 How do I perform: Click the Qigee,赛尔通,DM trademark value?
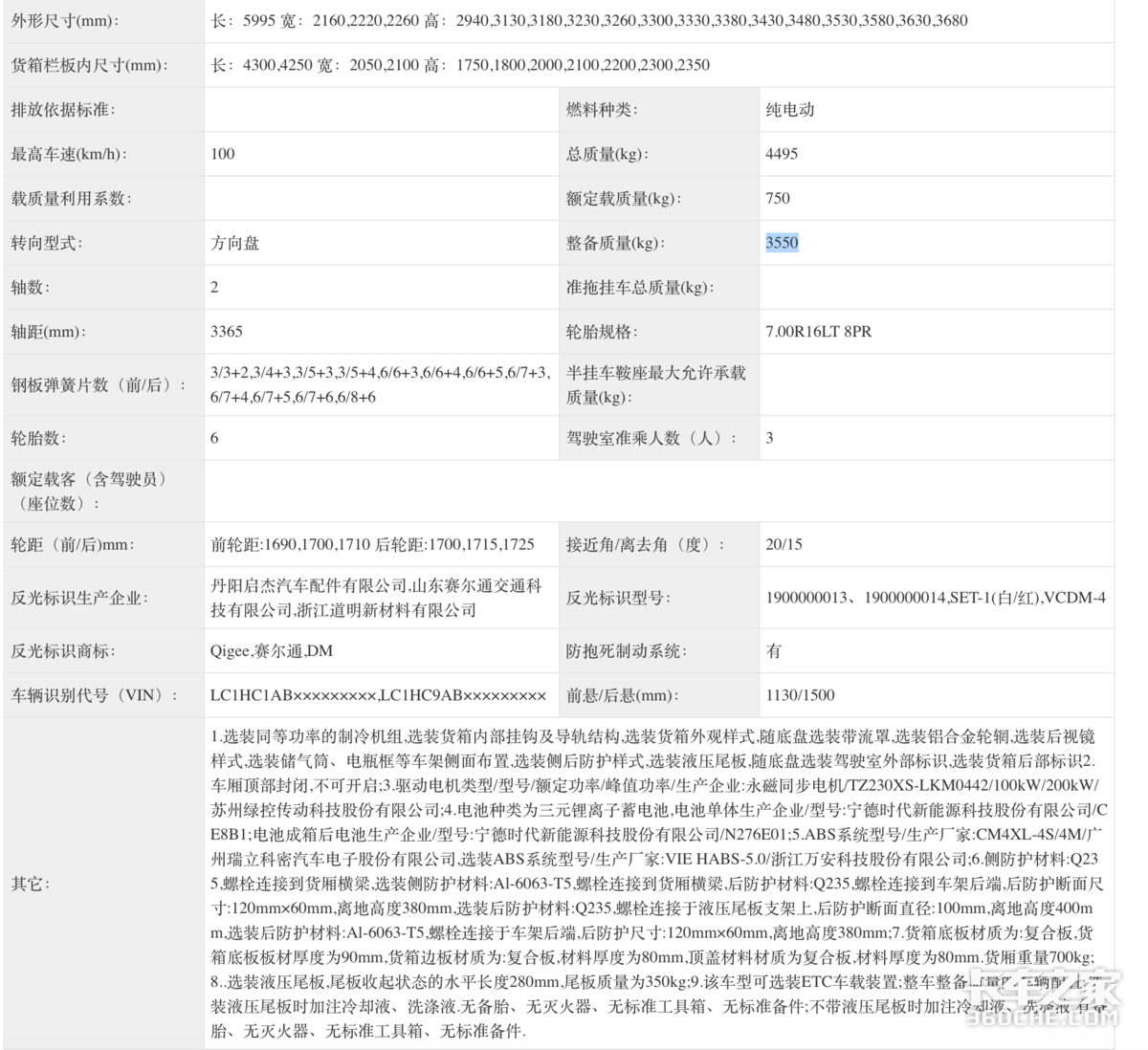coord(272,651)
